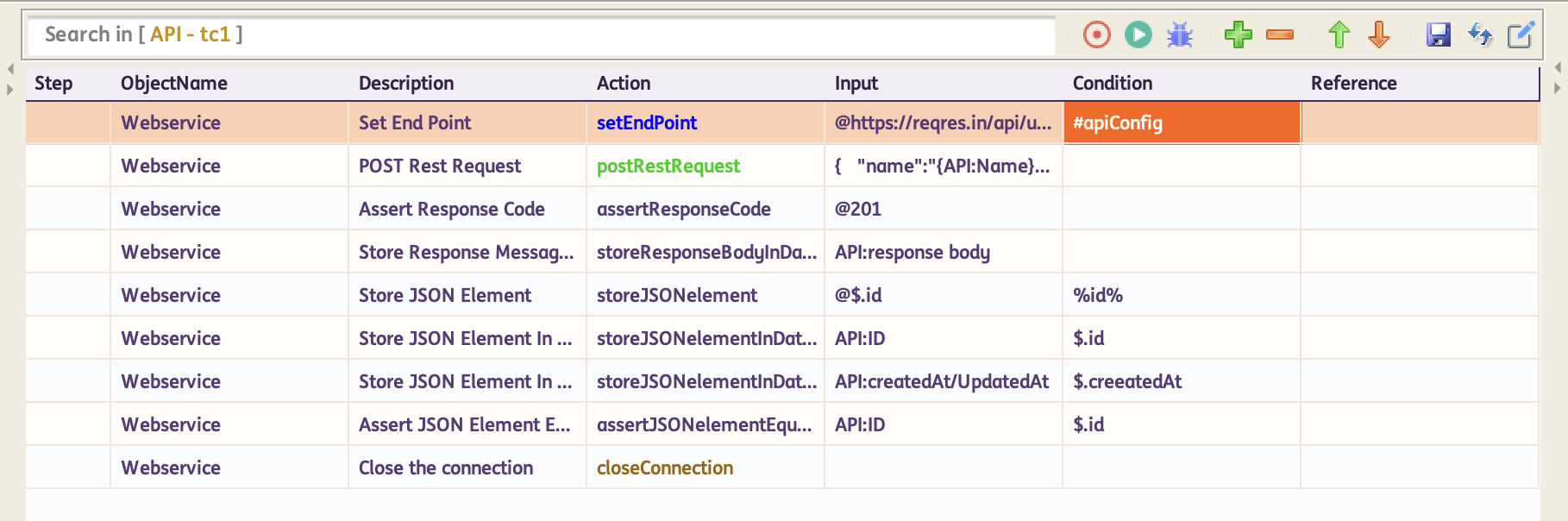
Task: Click the blue swap arrows icon
Action: click(1479, 35)
